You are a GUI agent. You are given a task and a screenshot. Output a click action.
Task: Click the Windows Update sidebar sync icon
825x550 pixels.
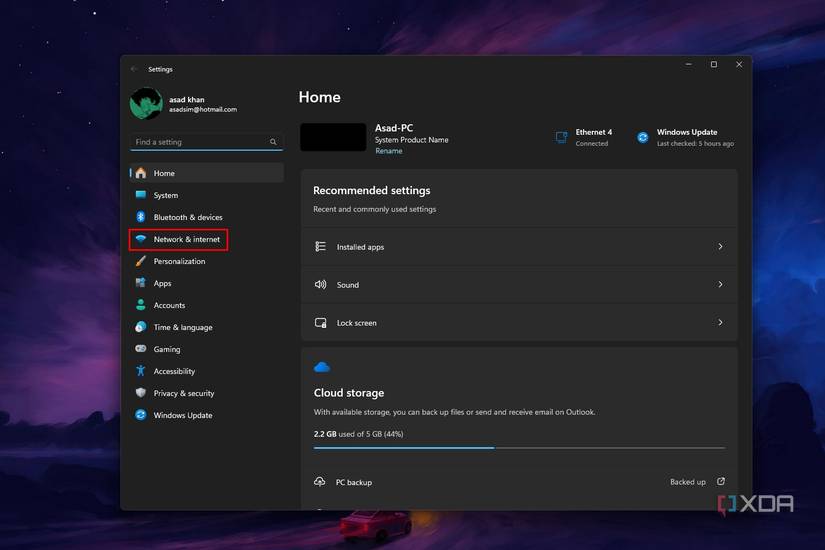pyautogui.click(x=140, y=415)
